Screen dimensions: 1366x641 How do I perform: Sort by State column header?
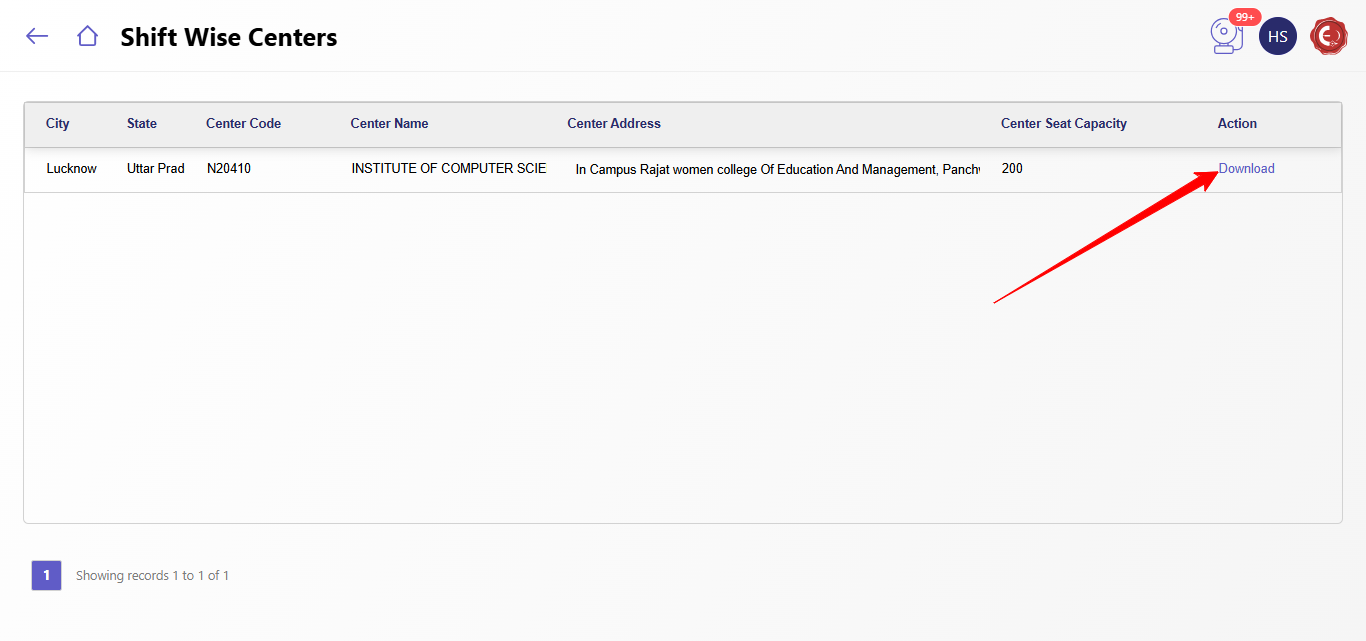[142, 124]
